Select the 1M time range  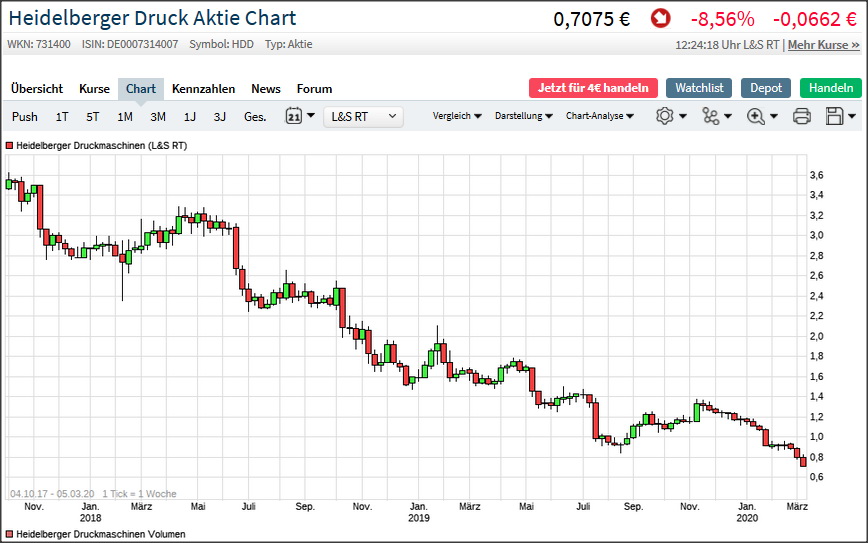[x=125, y=116]
